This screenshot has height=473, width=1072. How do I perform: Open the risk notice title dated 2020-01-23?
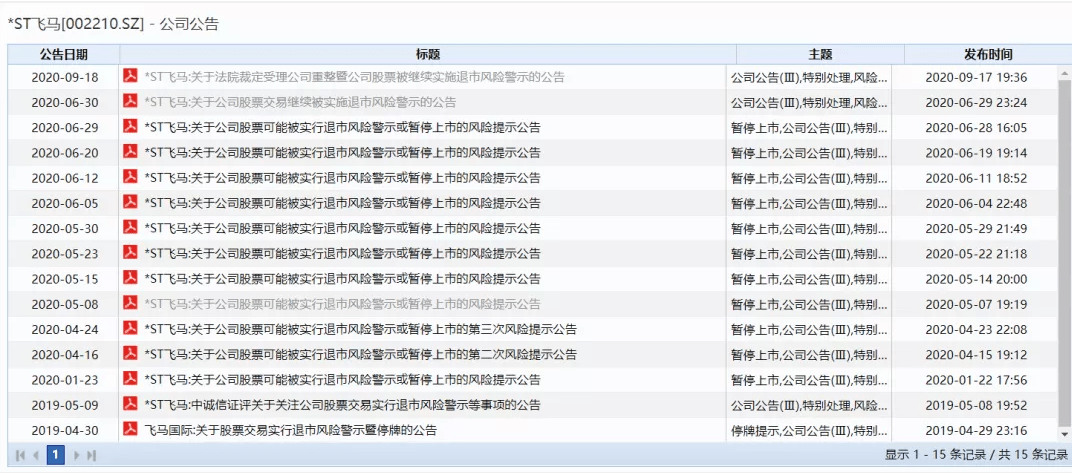(343, 381)
